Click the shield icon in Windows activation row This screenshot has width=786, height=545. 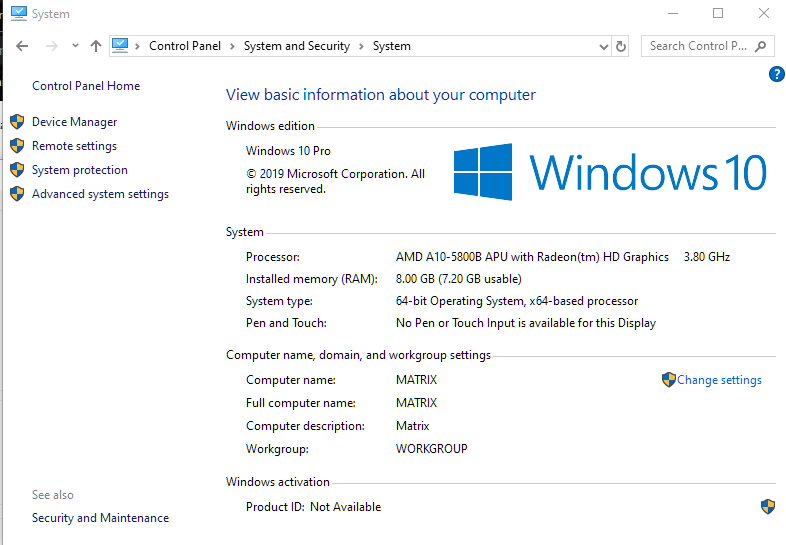point(768,506)
